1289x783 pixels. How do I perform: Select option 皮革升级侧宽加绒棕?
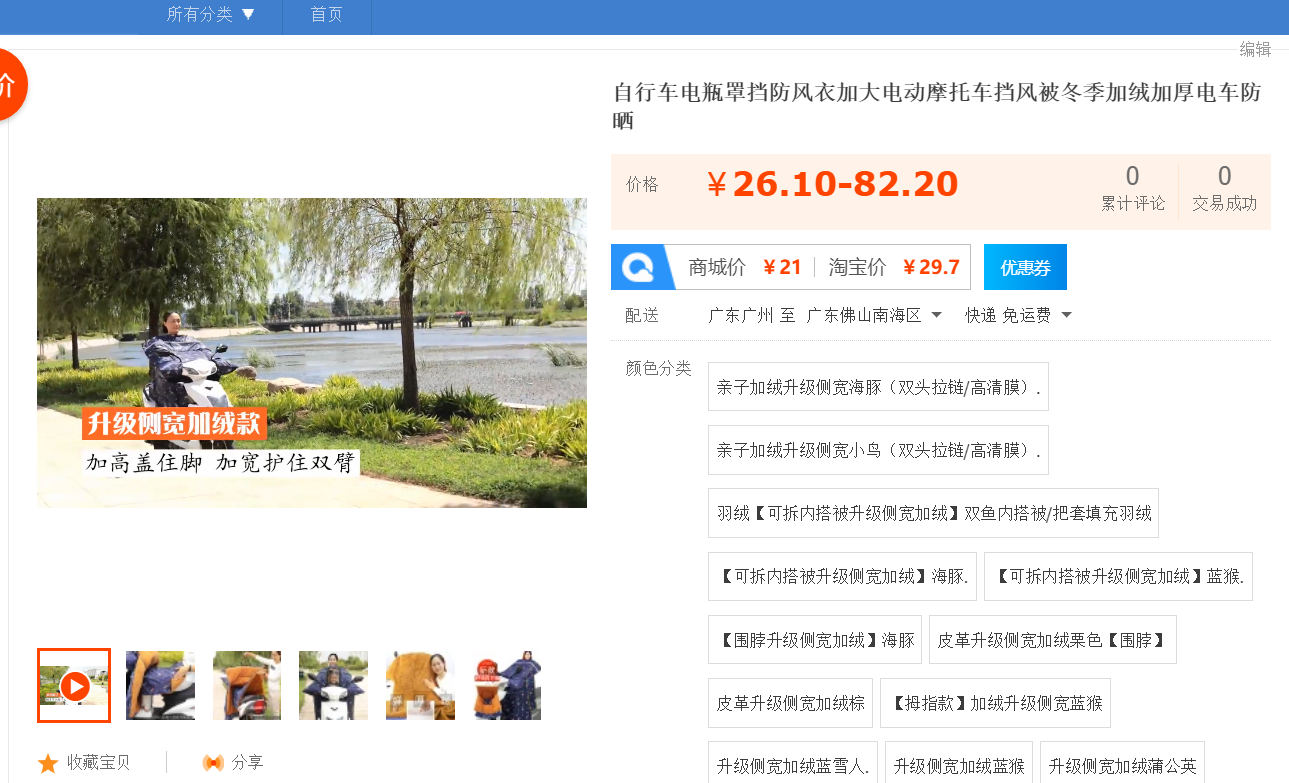pyautogui.click(x=790, y=703)
